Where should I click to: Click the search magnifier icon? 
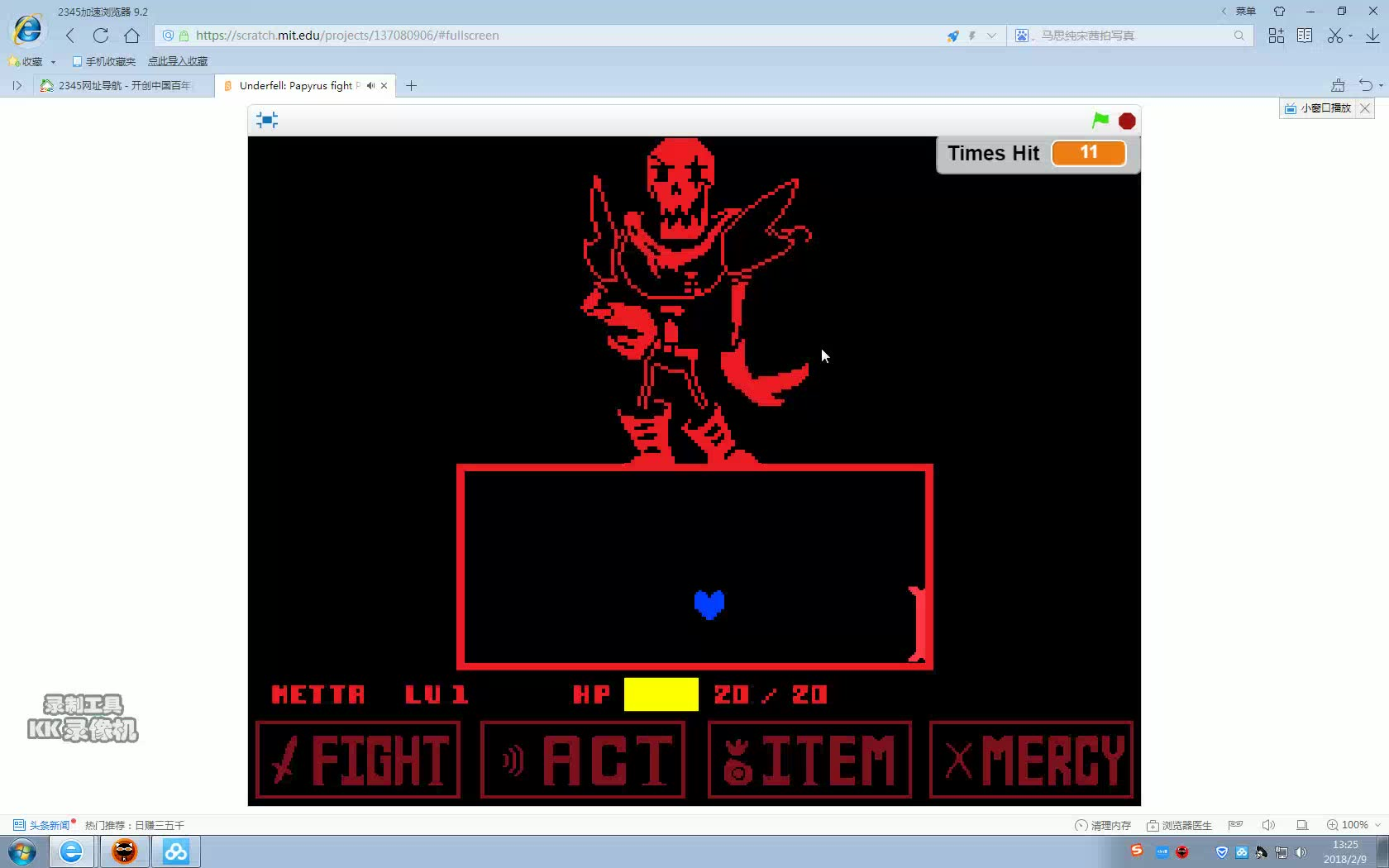(x=1239, y=36)
